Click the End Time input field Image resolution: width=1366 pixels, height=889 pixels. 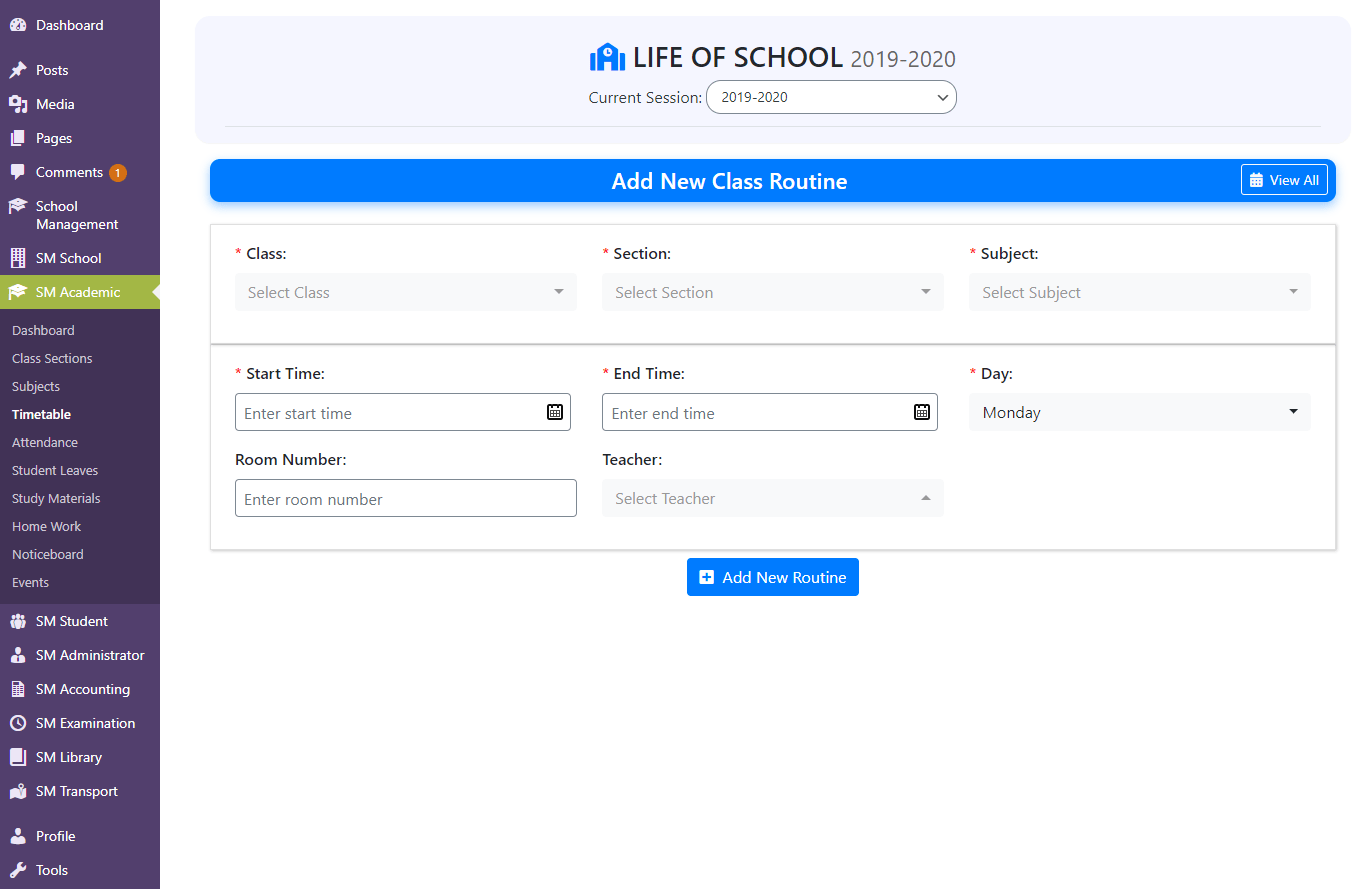click(x=770, y=412)
